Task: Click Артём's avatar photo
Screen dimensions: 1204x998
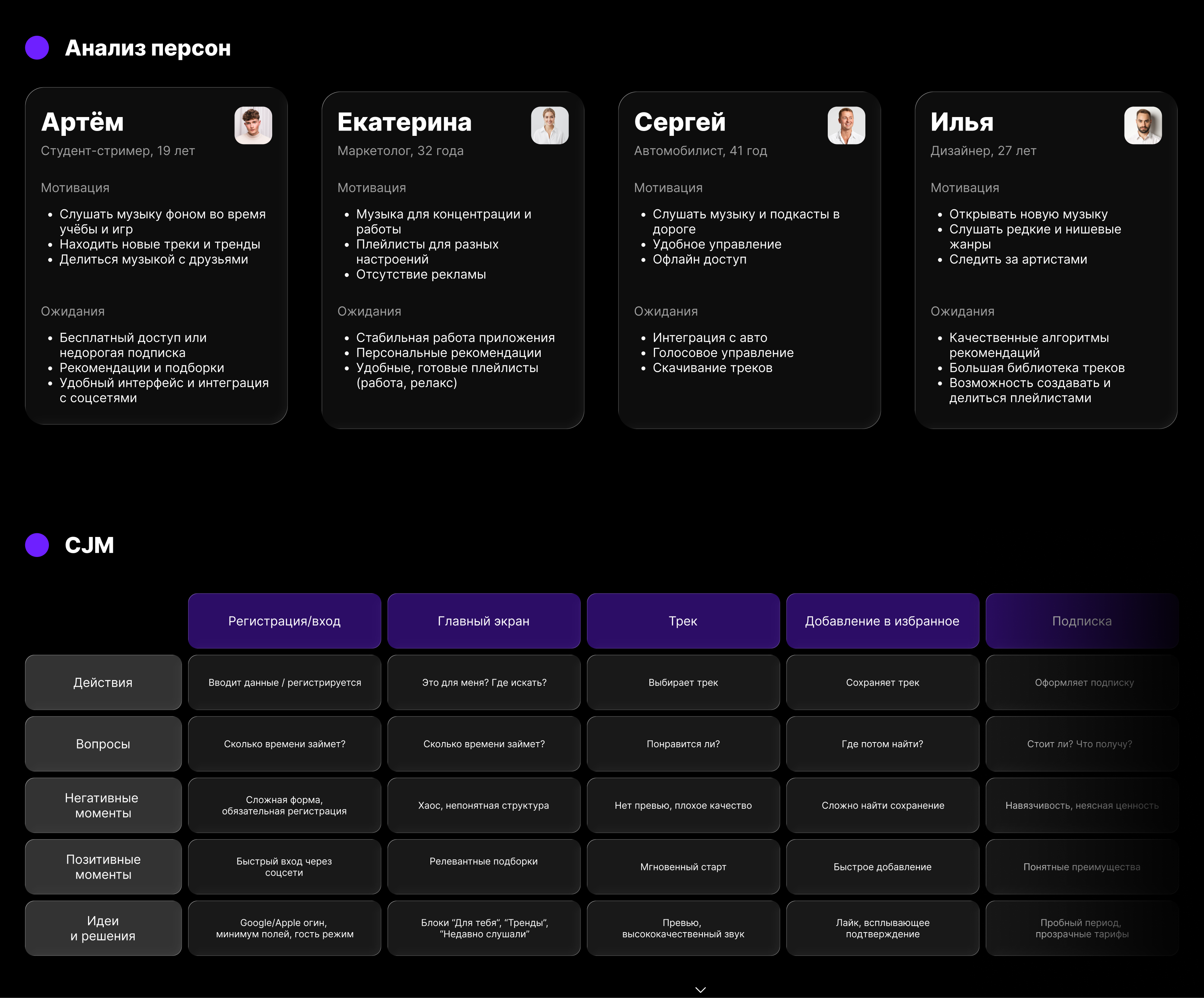Action: point(253,125)
